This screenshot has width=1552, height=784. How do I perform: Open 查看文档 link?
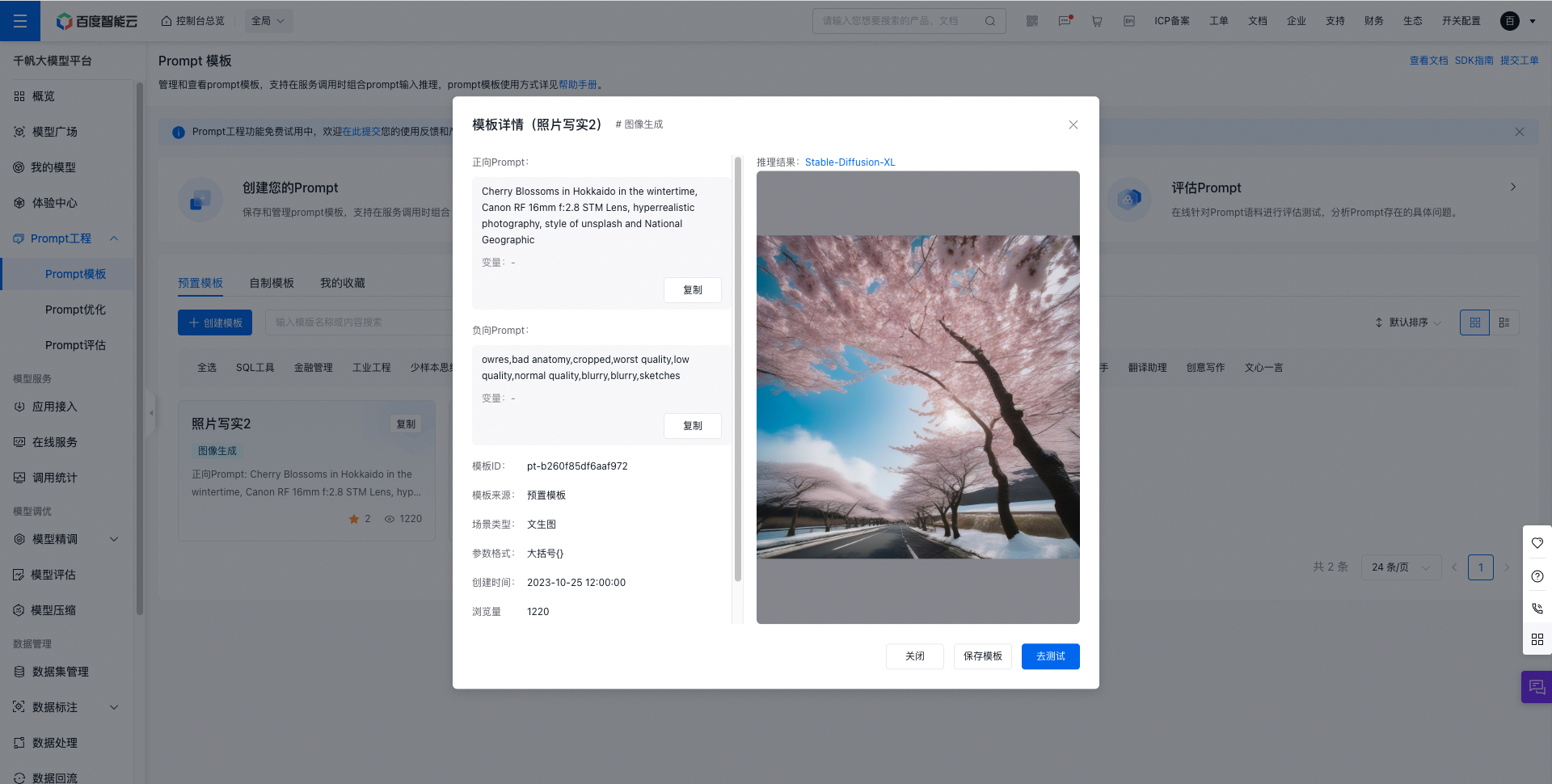[x=1429, y=61]
